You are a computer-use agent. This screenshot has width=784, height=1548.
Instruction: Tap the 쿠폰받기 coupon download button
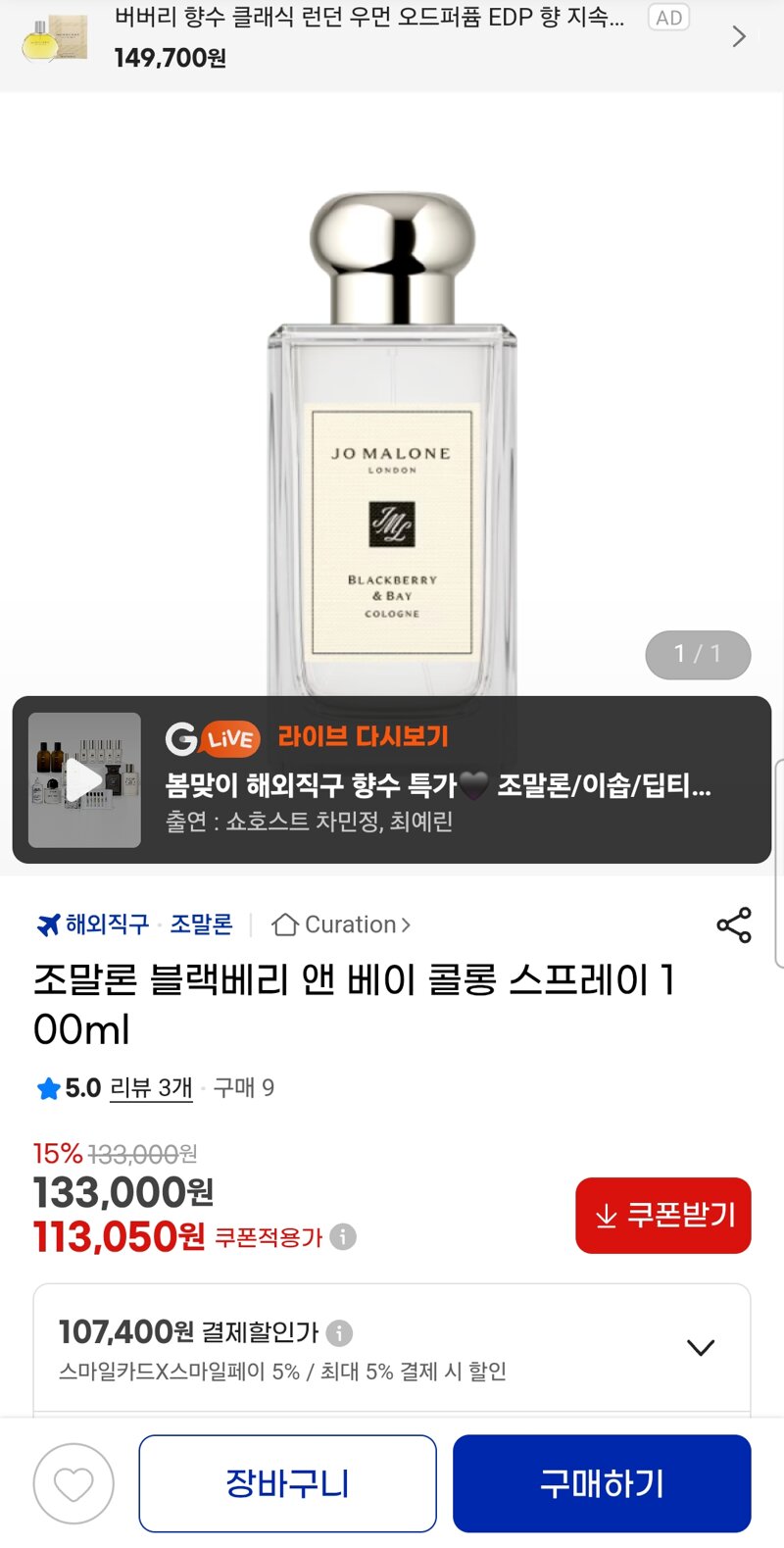pos(663,1216)
